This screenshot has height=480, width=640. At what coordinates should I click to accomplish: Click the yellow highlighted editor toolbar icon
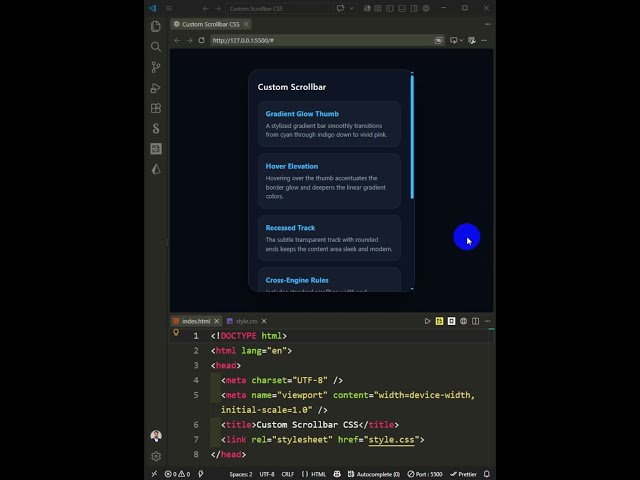click(439, 321)
